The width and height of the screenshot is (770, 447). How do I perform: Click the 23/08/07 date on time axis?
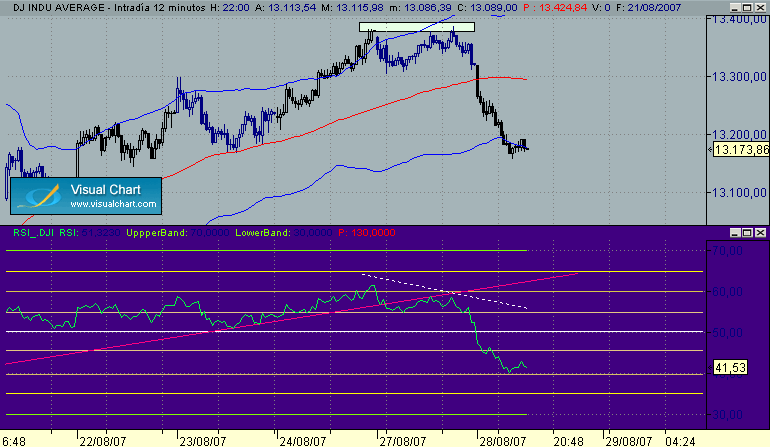coord(203,441)
